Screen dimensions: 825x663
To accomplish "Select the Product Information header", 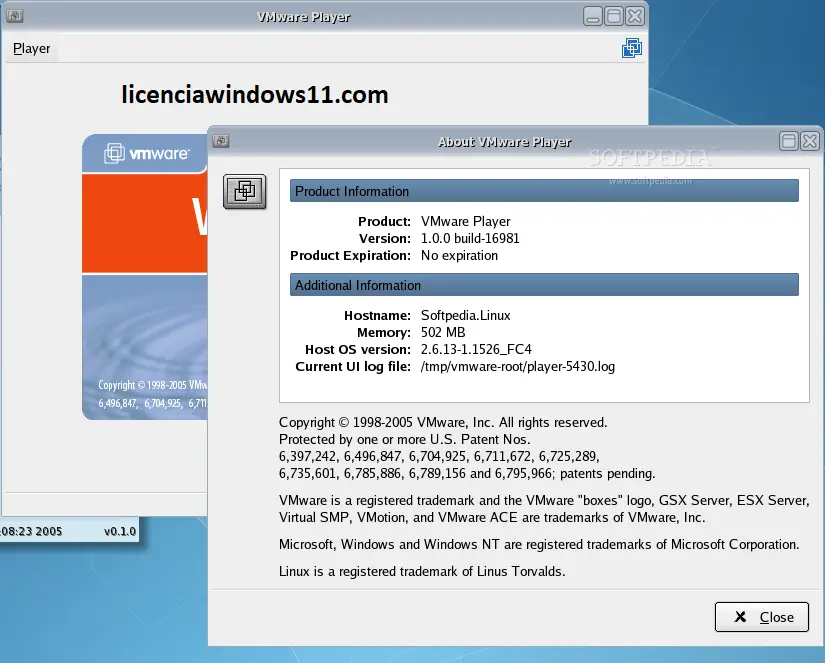I will [x=544, y=190].
